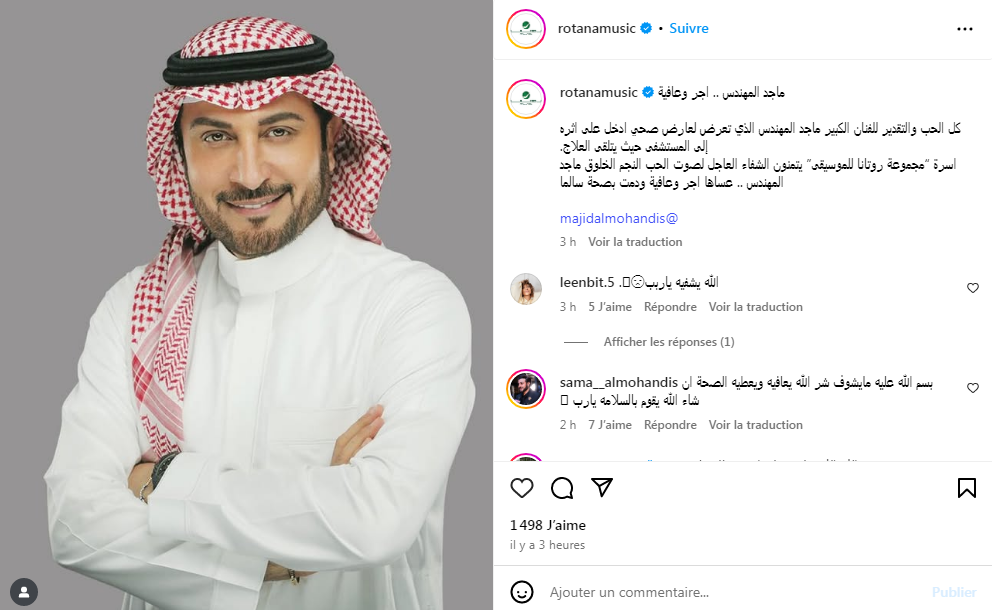Open leenbit.5's avatar
This screenshot has height=610, width=992.
tap(526, 289)
